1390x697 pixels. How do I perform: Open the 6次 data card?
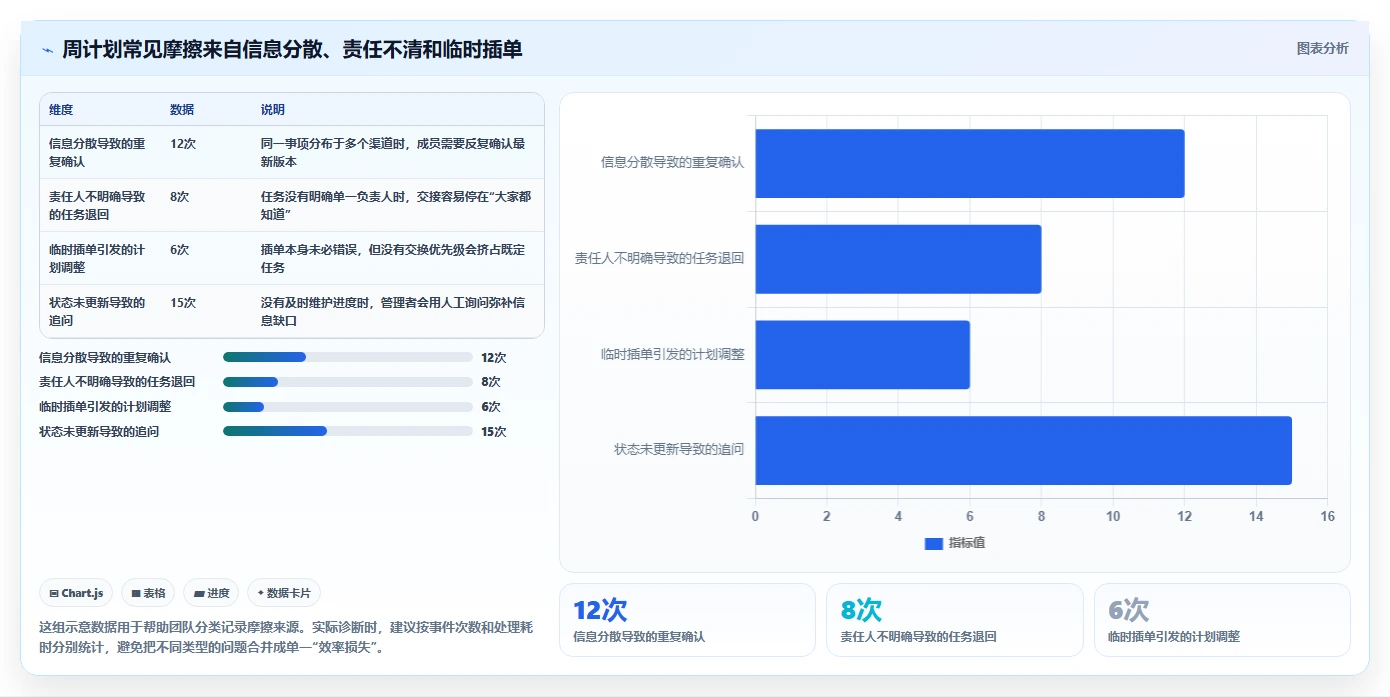1222,620
